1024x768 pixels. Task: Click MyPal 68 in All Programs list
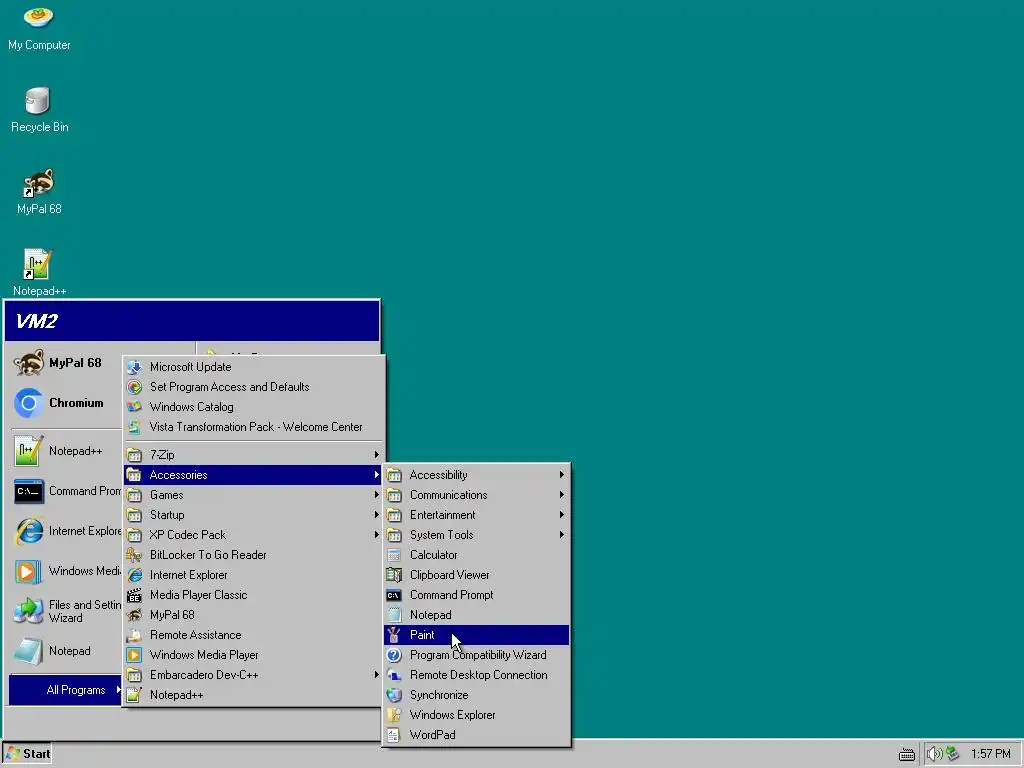[253, 615]
